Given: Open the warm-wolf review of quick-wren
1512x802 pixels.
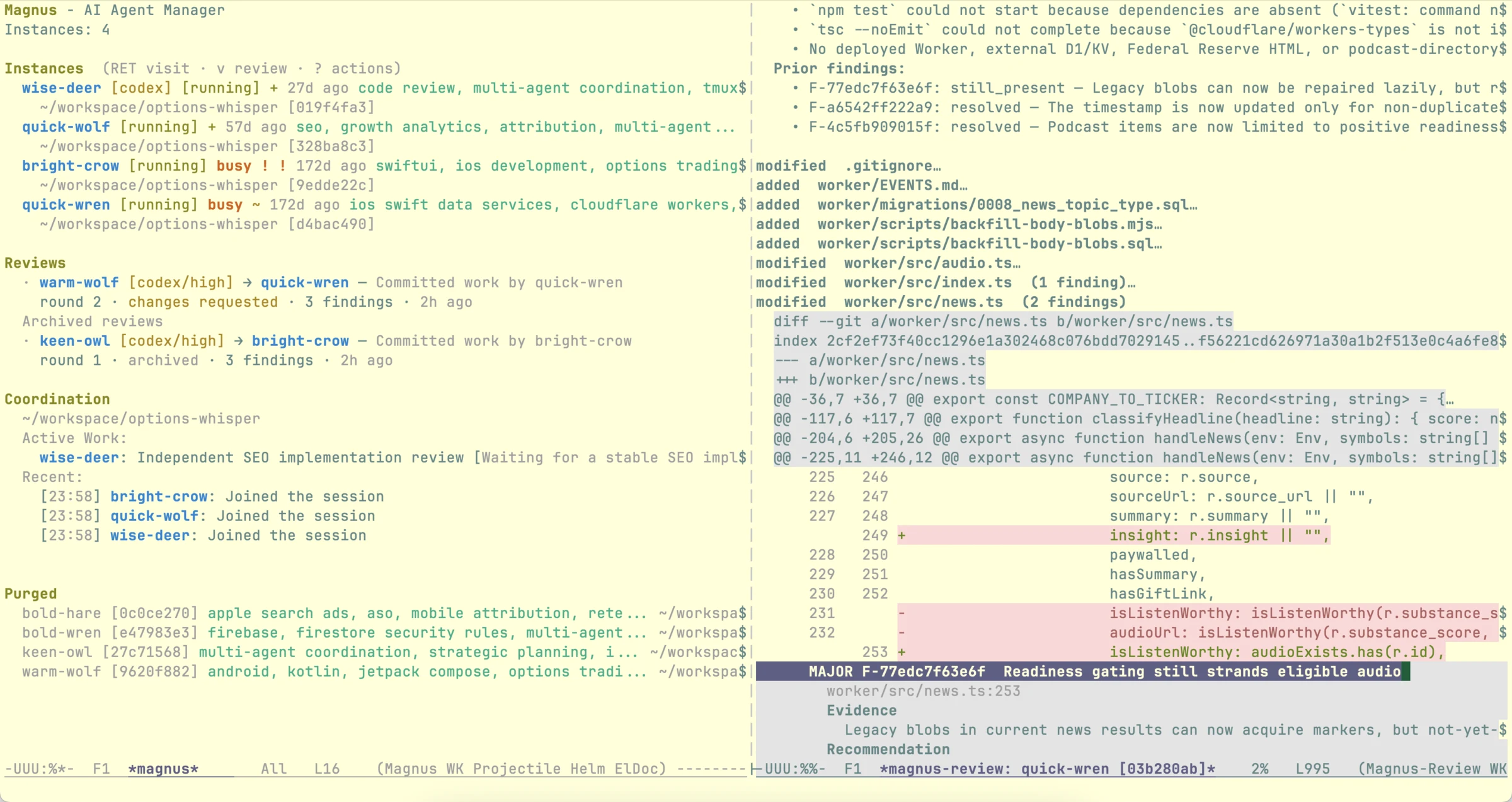Looking at the screenshot, I should click(x=331, y=283).
